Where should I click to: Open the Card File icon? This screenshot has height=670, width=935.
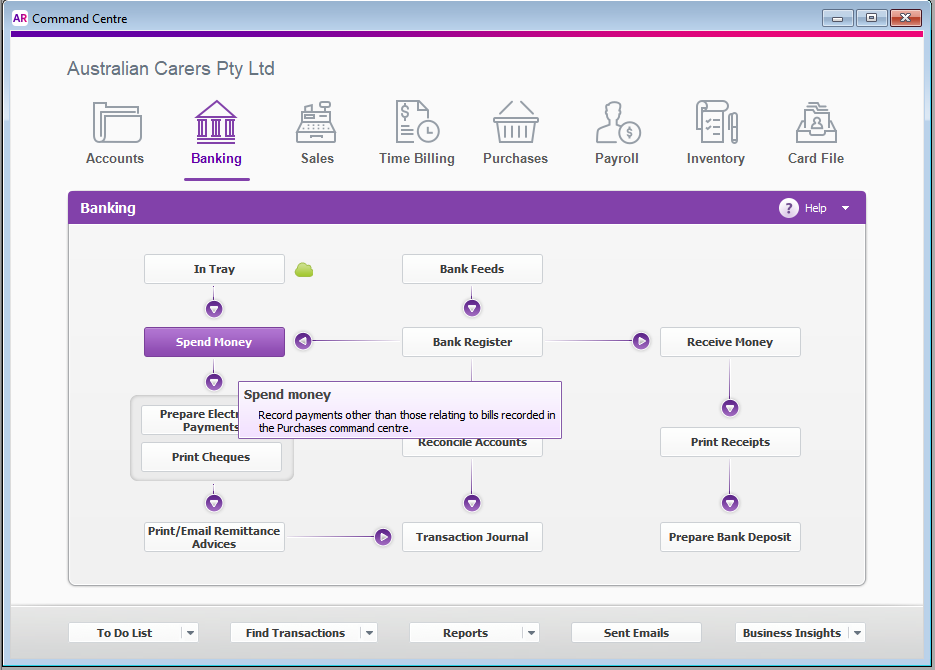(x=816, y=123)
